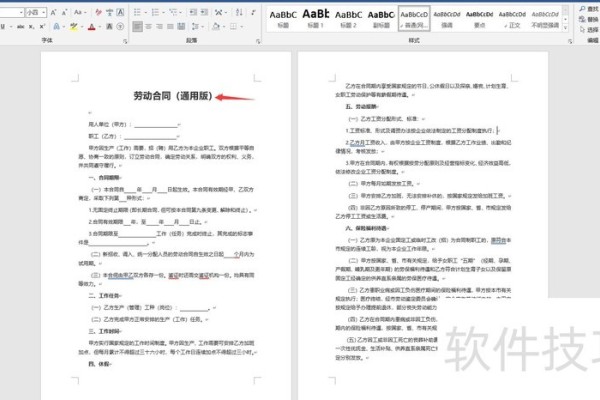Open the Change Case (Aa) menu
Image resolution: width=600 pixels, height=400 pixels.
pyautogui.click(x=79, y=13)
